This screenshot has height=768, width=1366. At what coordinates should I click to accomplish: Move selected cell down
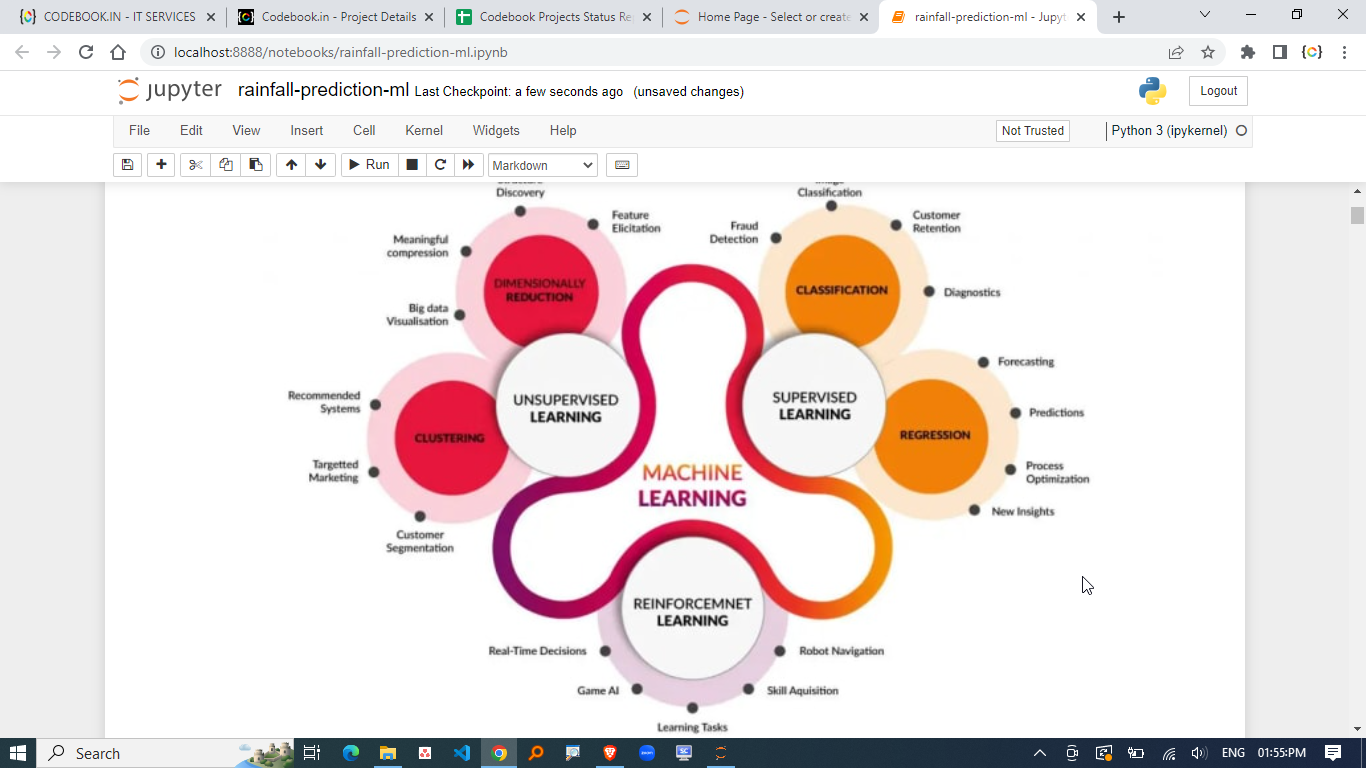coord(320,165)
